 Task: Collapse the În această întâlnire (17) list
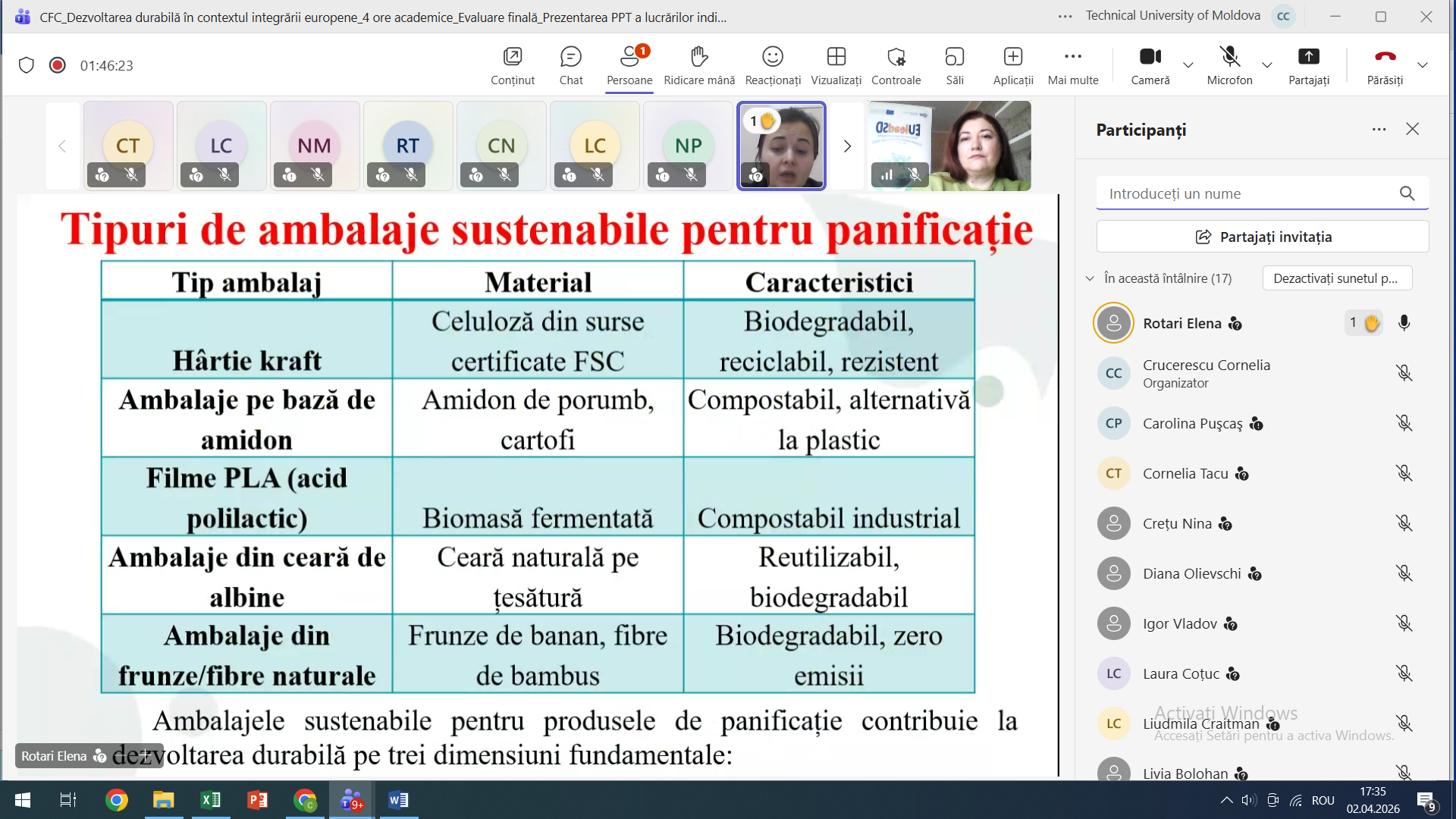tap(1090, 278)
